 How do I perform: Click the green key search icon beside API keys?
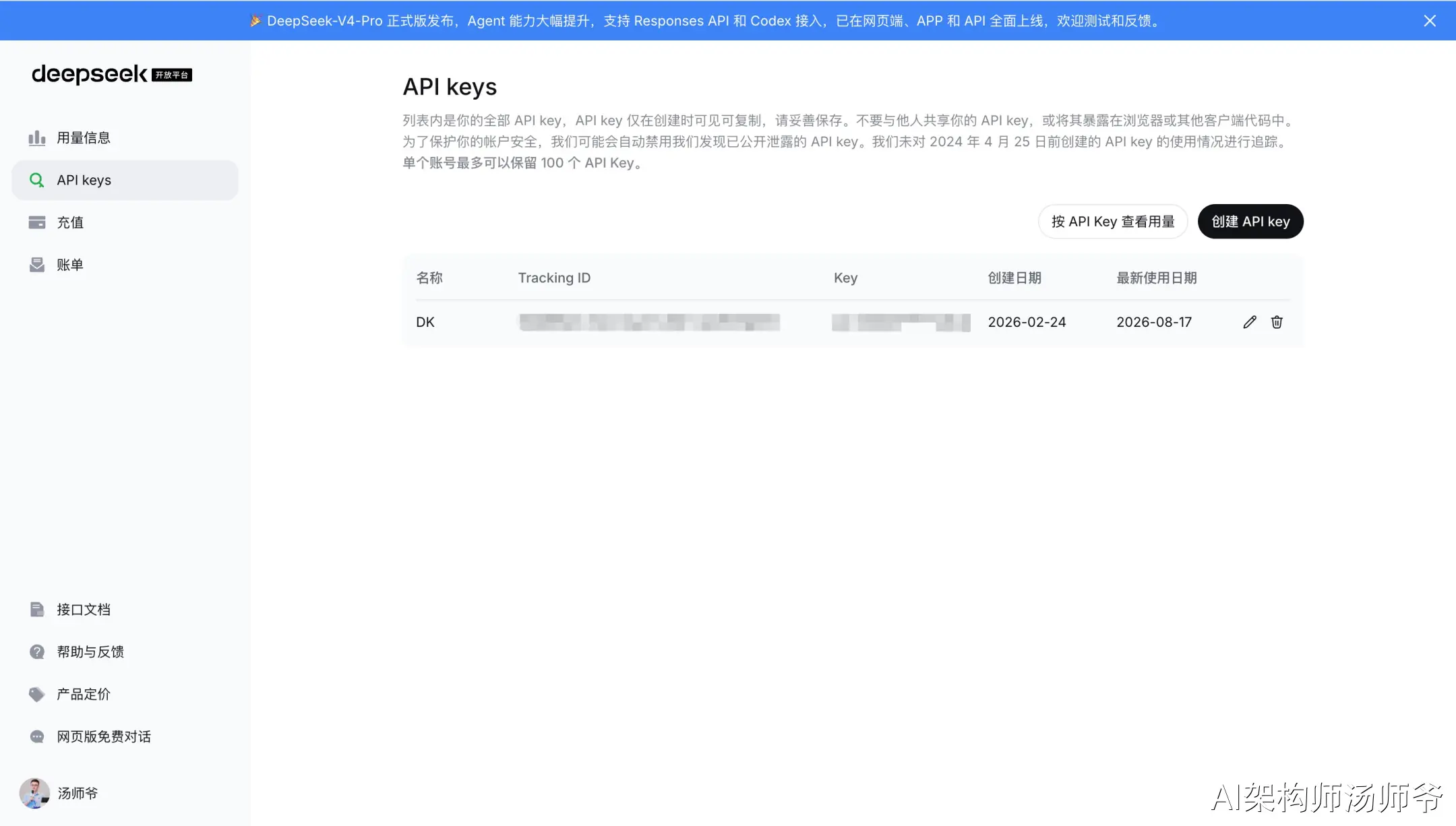pos(37,180)
